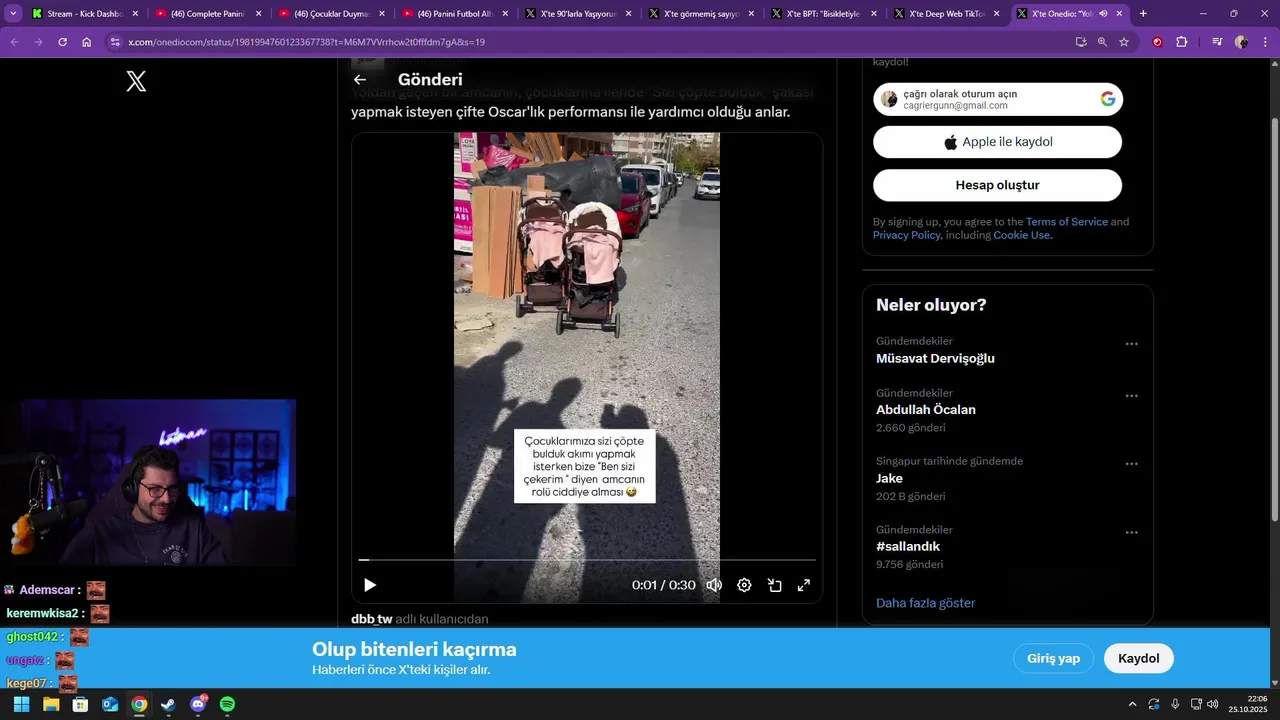Switch to Çocuklar Duymasın YouTube tab
The image size is (1280, 720).
331,14
